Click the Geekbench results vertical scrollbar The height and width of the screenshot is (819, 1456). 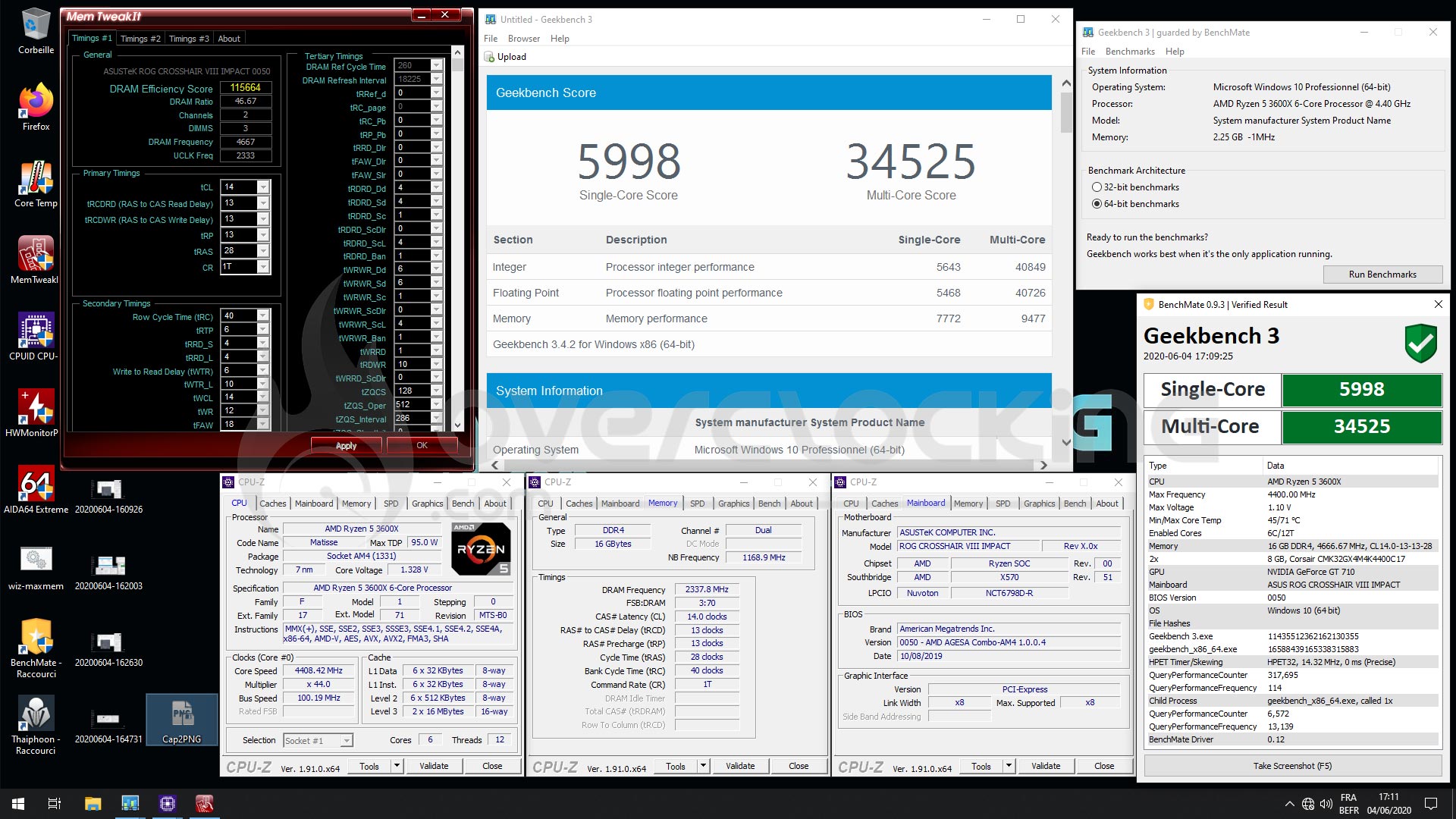tap(1066, 113)
